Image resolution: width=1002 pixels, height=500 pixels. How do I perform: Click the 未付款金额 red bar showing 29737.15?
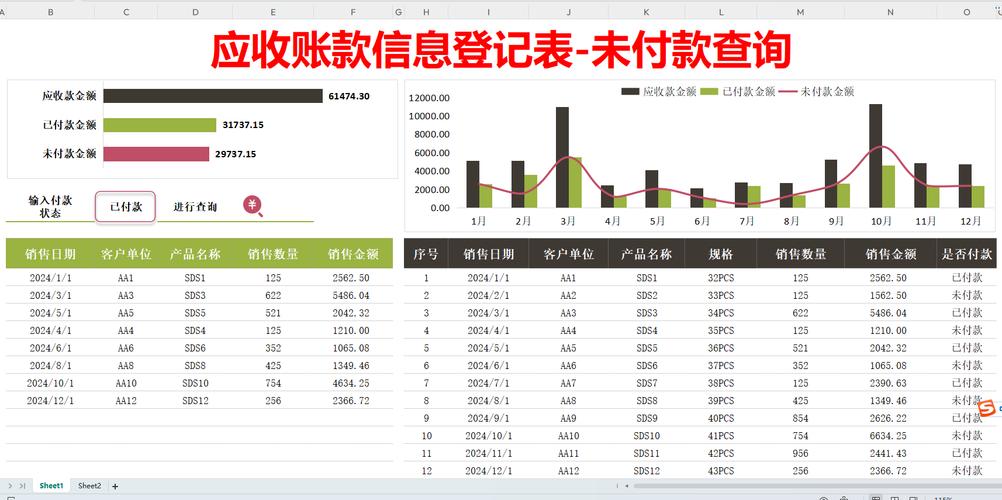pos(158,154)
